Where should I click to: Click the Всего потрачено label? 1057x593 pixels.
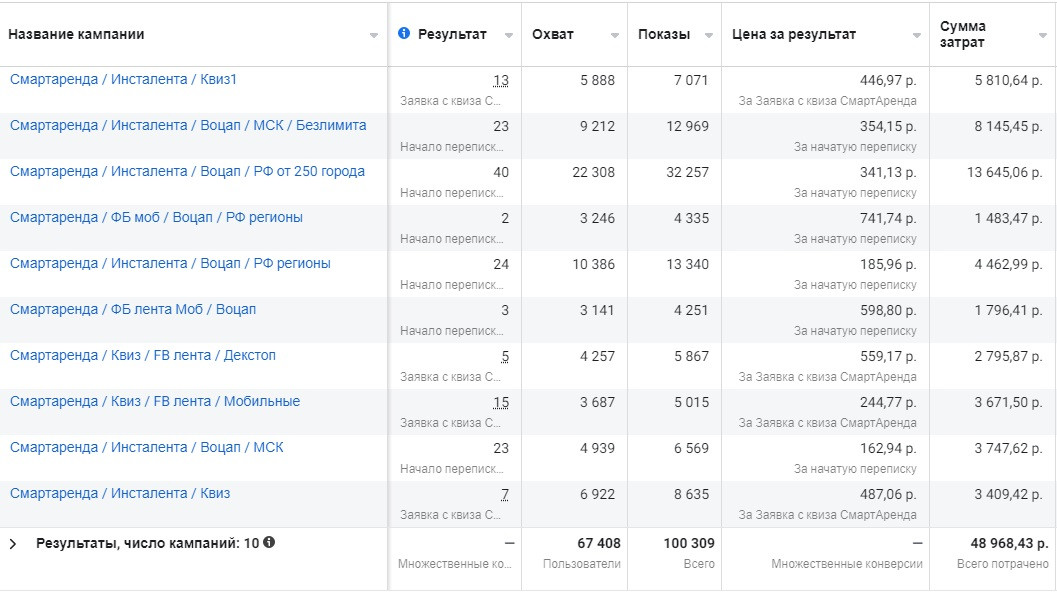pyautogui.click(x=1002, y=564)
